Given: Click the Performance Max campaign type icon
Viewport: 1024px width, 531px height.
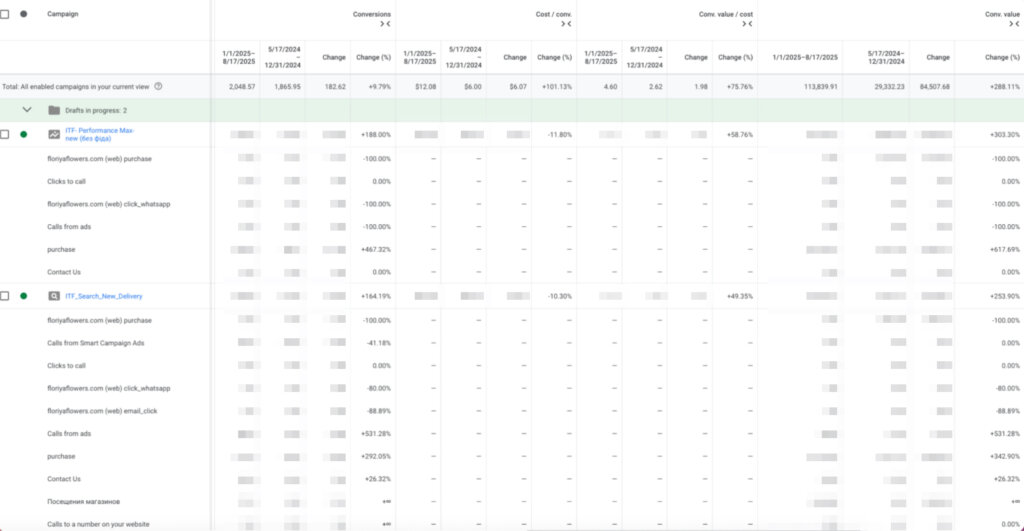Looking at the screenshot, I should coord(54,134).
